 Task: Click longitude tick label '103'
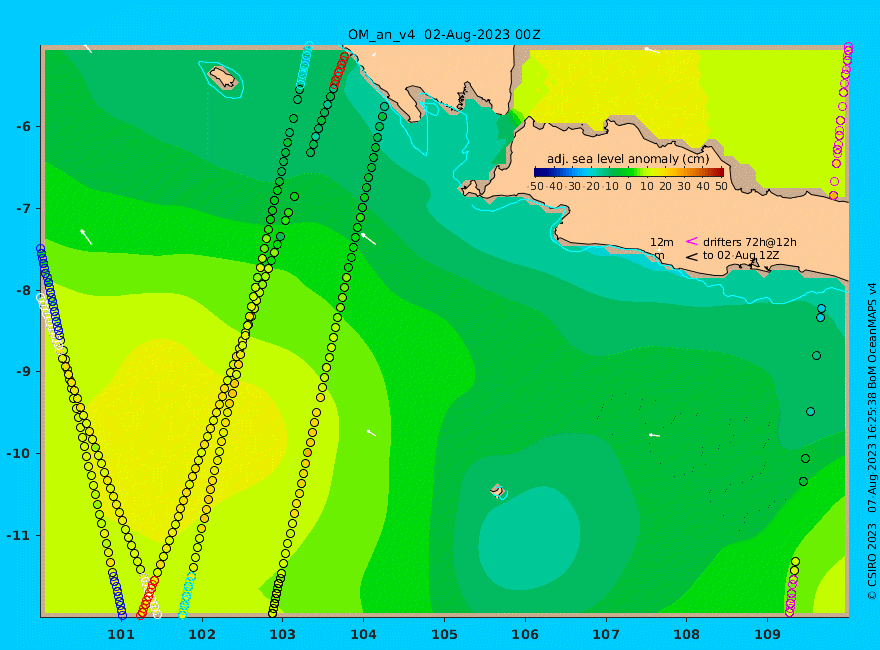(x=283, y=635)
